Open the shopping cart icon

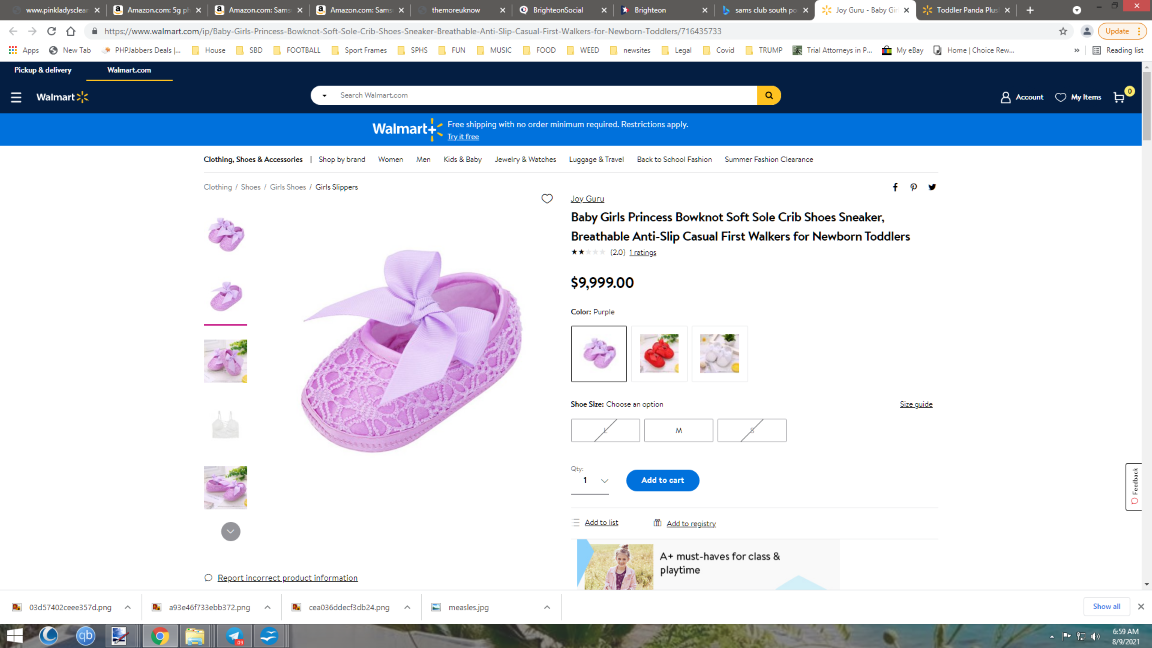click(1119, 97)
